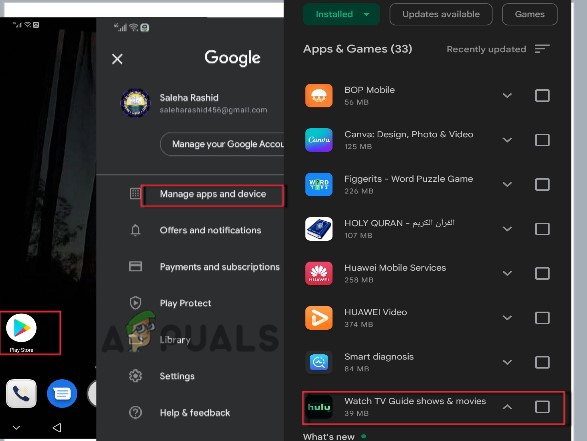The image size is (587, 441).
Task: Check the Smart diagnosis checkbox
Action: pos(542,362)
